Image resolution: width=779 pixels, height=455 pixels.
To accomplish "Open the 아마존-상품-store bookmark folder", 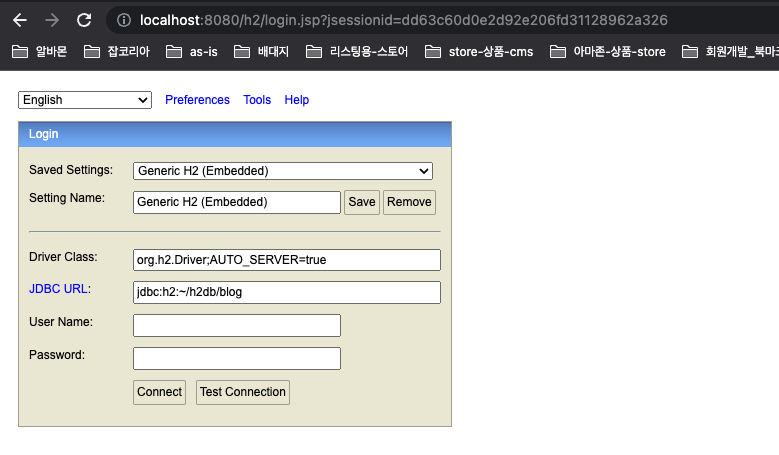I will (608, 52).
